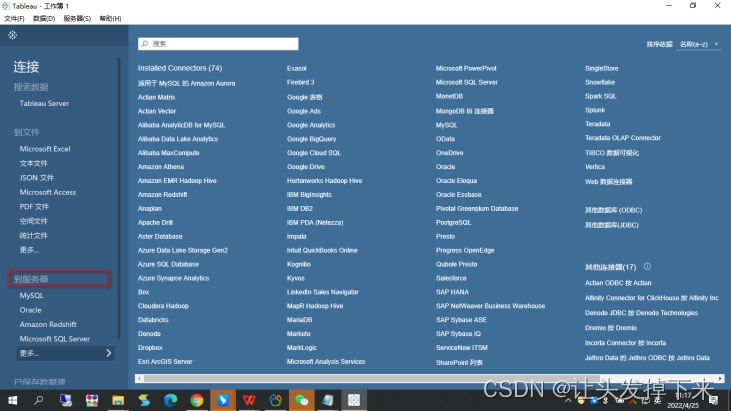Select OData connector

tap(445, 139)
